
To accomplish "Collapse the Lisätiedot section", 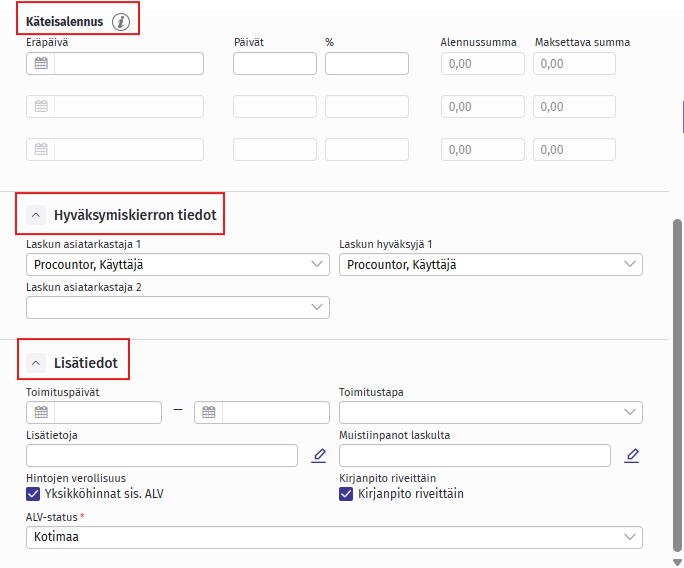I will click(36, 362).
